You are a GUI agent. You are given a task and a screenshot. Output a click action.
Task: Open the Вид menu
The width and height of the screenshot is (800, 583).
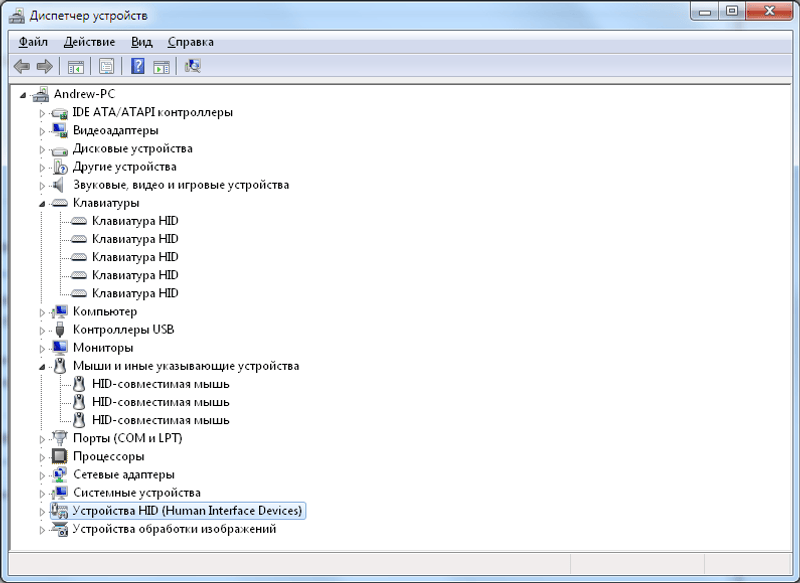(x=141, y=42)
